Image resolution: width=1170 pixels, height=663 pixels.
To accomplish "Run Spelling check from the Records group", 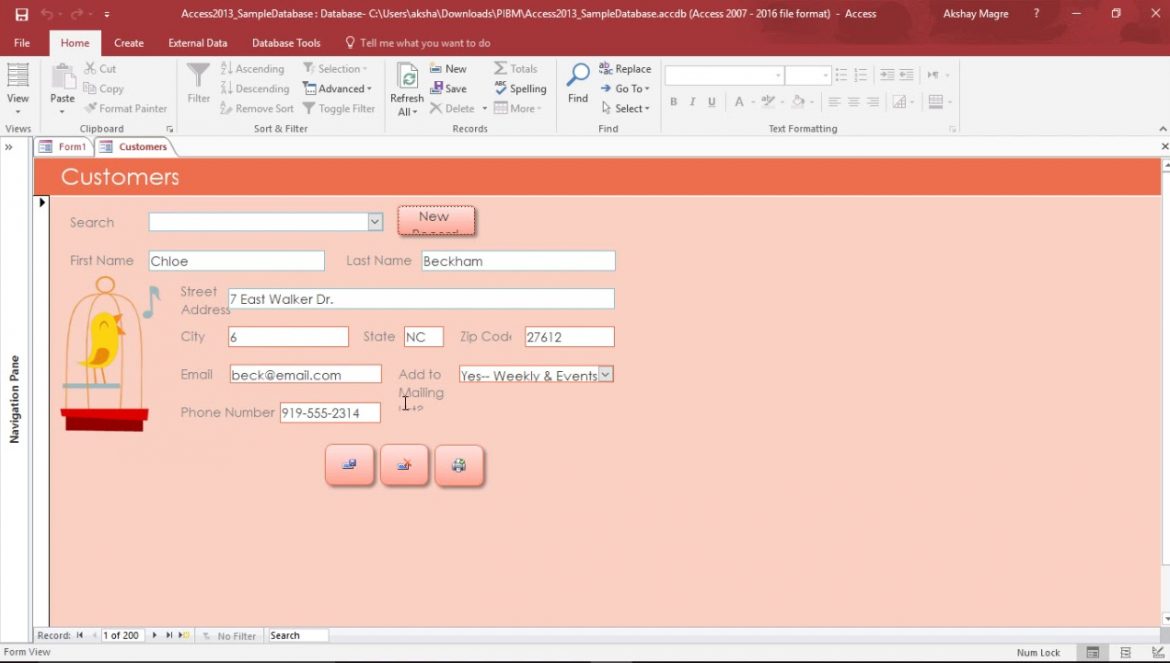I will (x=520, y=88).
